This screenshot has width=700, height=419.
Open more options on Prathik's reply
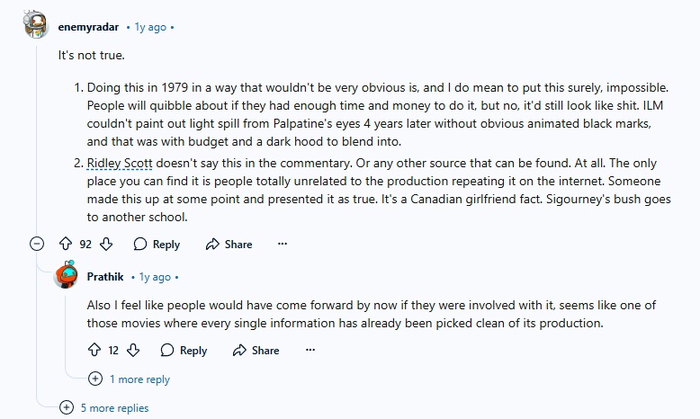tap(309, 350)
